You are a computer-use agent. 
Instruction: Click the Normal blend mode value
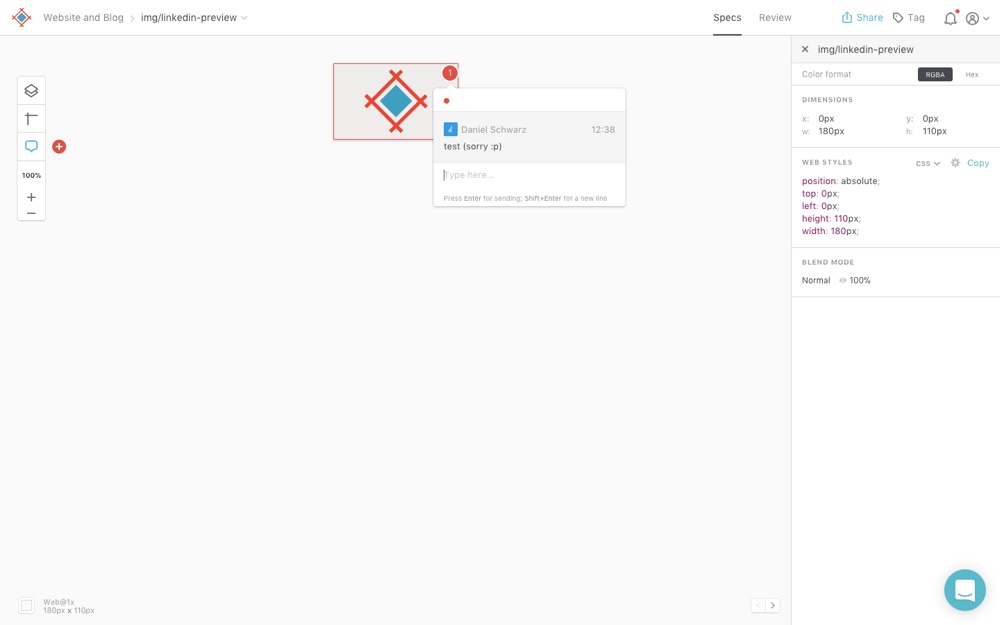point(816,281)
